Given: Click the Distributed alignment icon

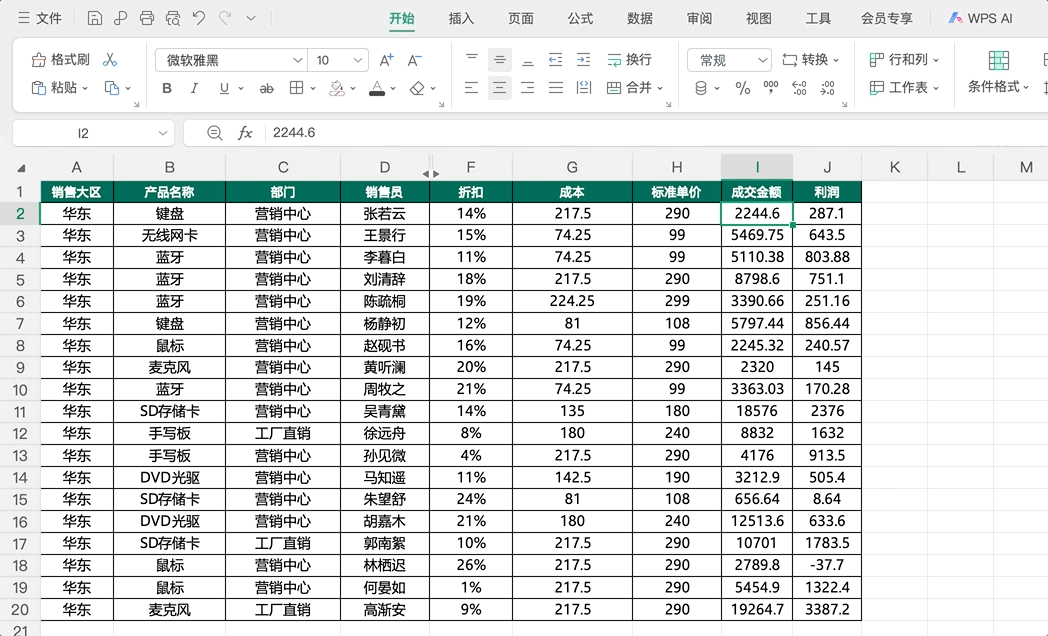Looking at the screenshot, I should (x=583, y=88).
